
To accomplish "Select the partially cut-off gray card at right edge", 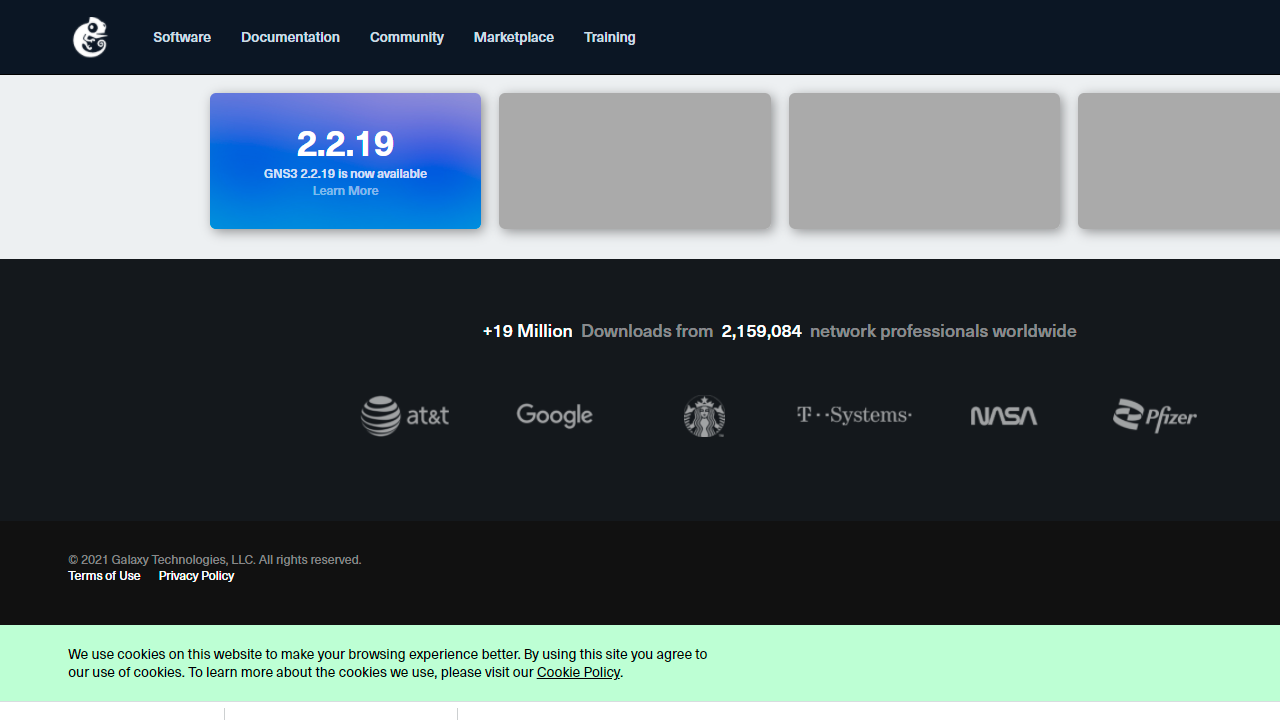I will pos(1178,161).
